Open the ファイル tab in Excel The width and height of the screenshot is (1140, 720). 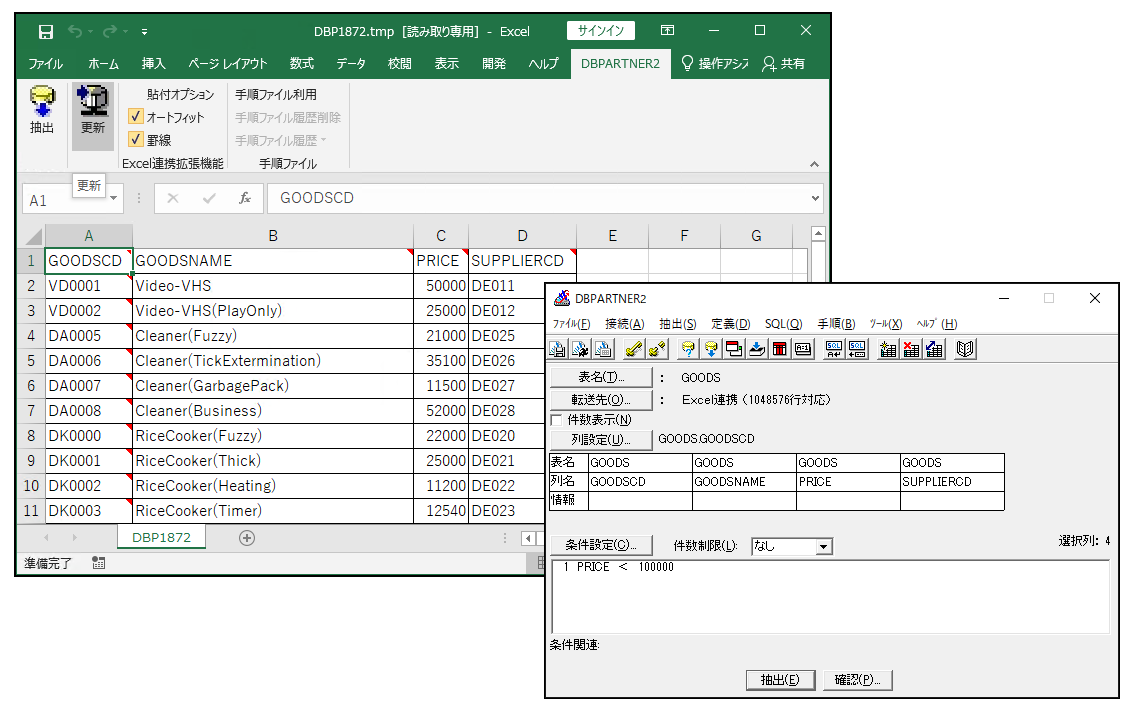point(46,64)
